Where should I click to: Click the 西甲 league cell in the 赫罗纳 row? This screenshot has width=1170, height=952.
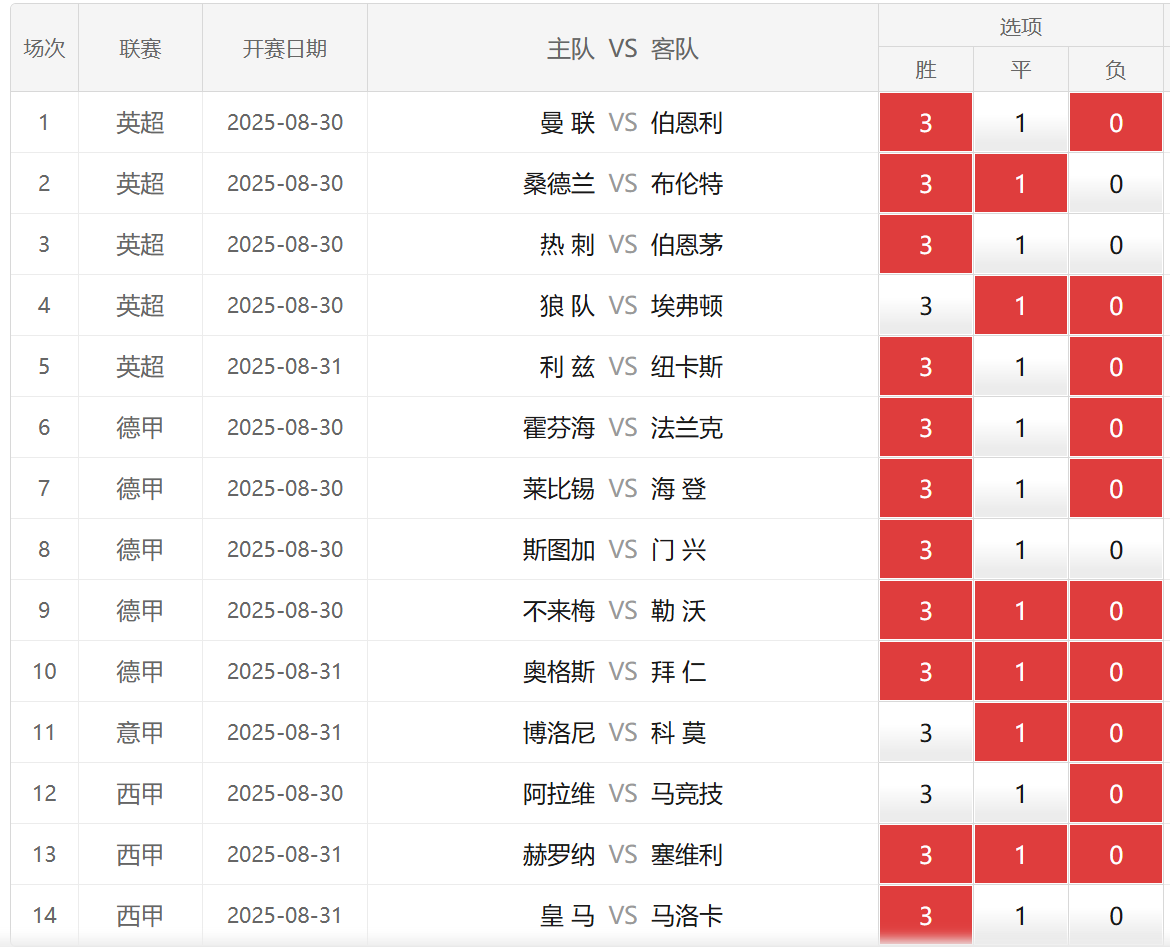(140, 855)
